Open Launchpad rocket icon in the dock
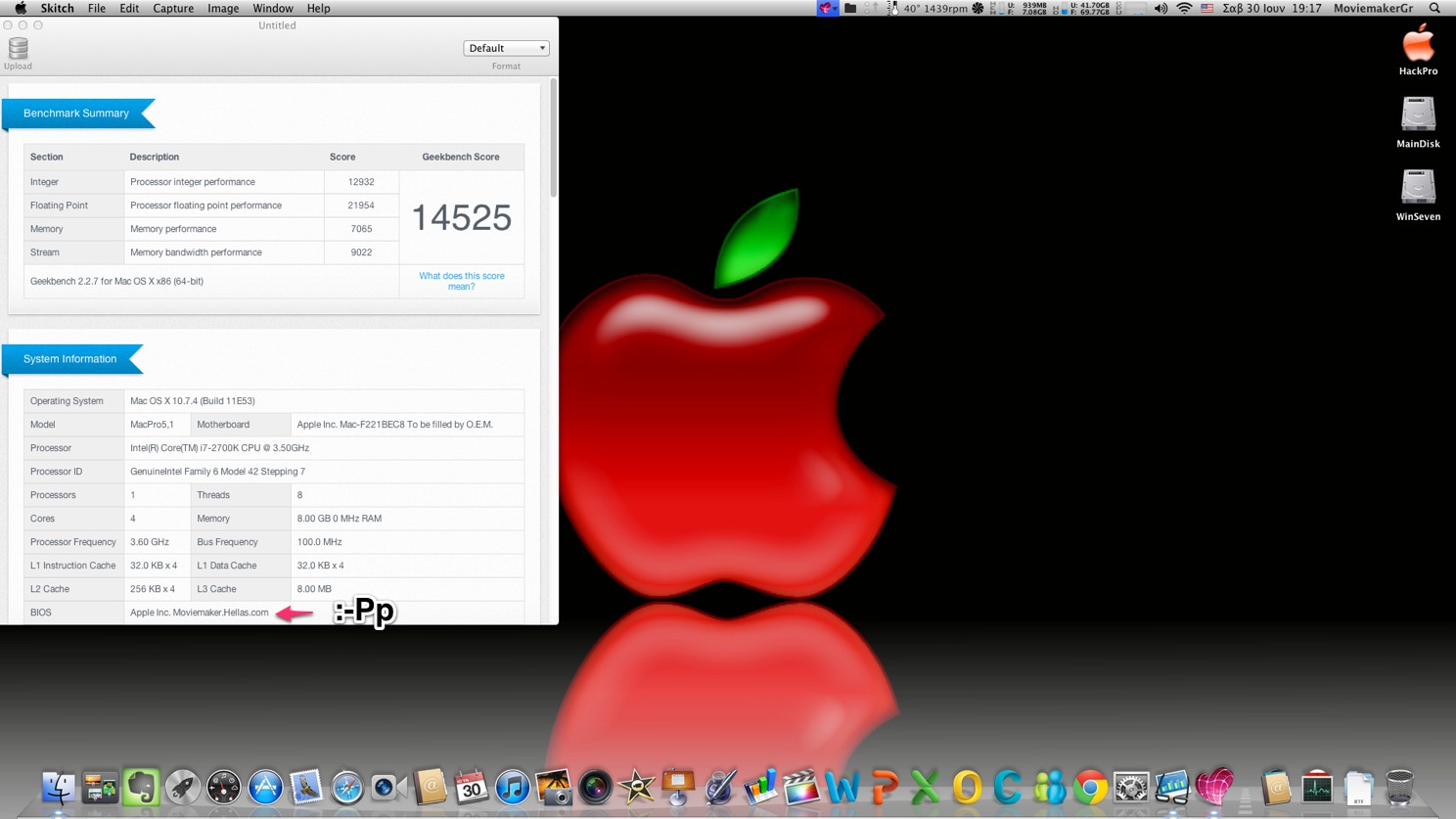Screen dimensions: 1456x819 pyautogui.click(x=182, y=787)
